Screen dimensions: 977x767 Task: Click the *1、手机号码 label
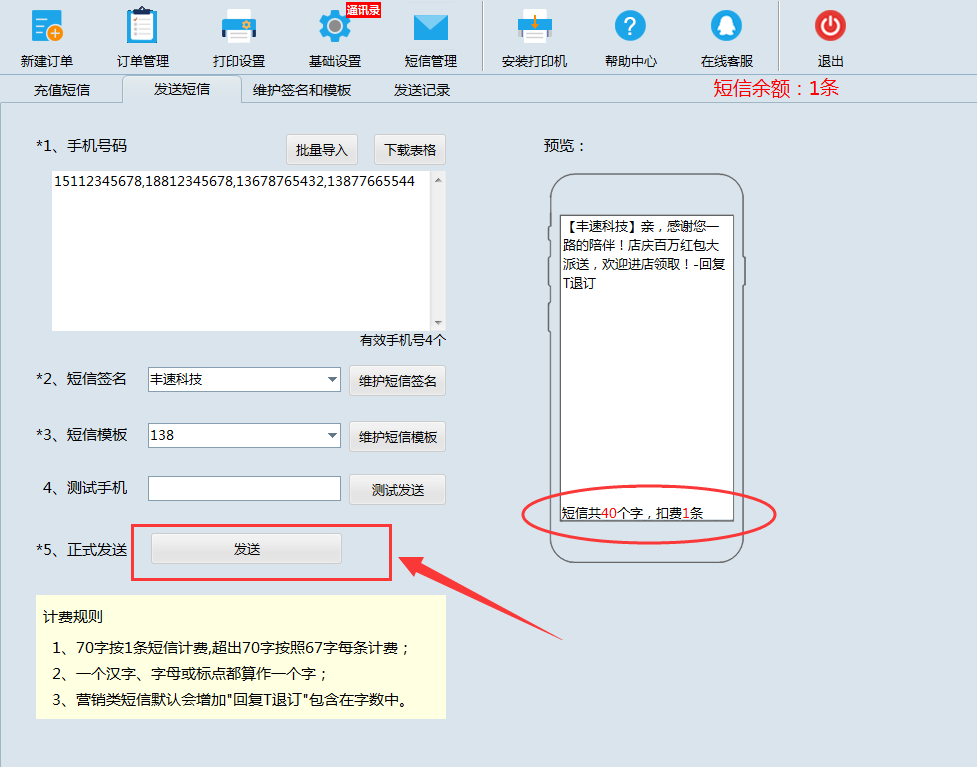click(x=81, y=146)
